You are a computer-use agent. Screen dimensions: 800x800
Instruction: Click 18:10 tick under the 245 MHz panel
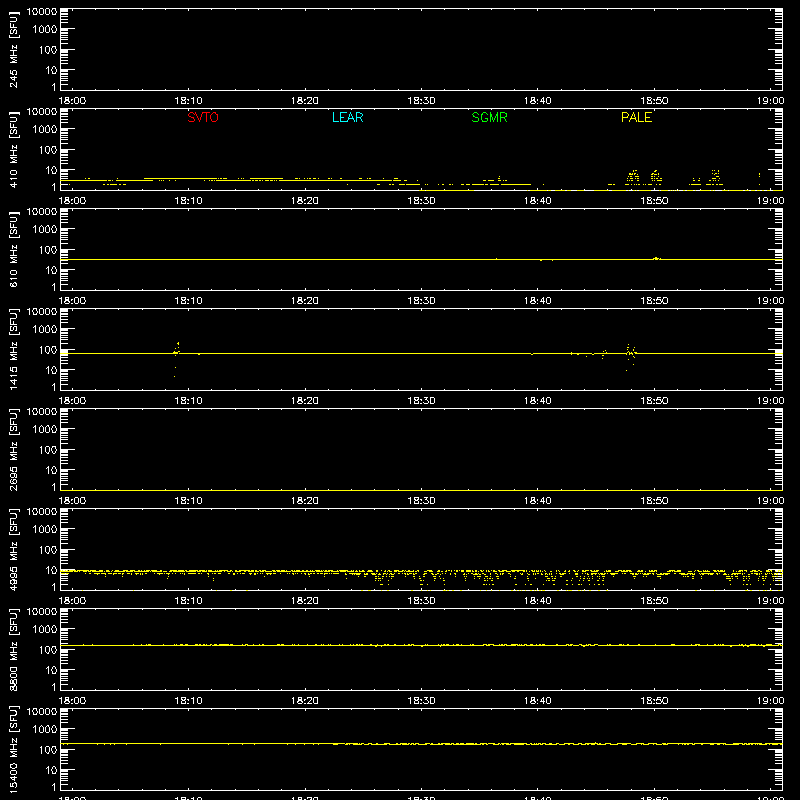pos(188,101)
